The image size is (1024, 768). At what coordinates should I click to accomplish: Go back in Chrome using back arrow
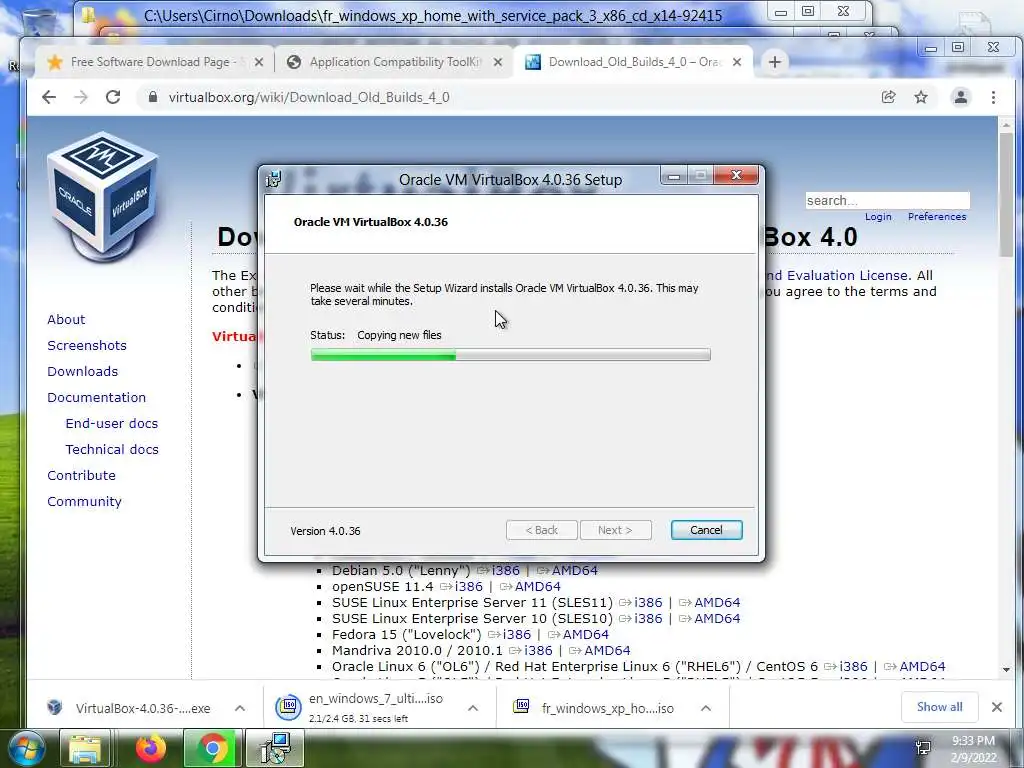click(x=49, y=97)
